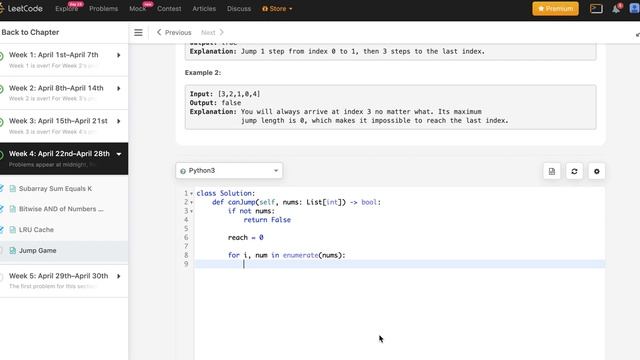Go to the Mock section
The height and width of the screenshot is (360, 640).
click(138, 9)
